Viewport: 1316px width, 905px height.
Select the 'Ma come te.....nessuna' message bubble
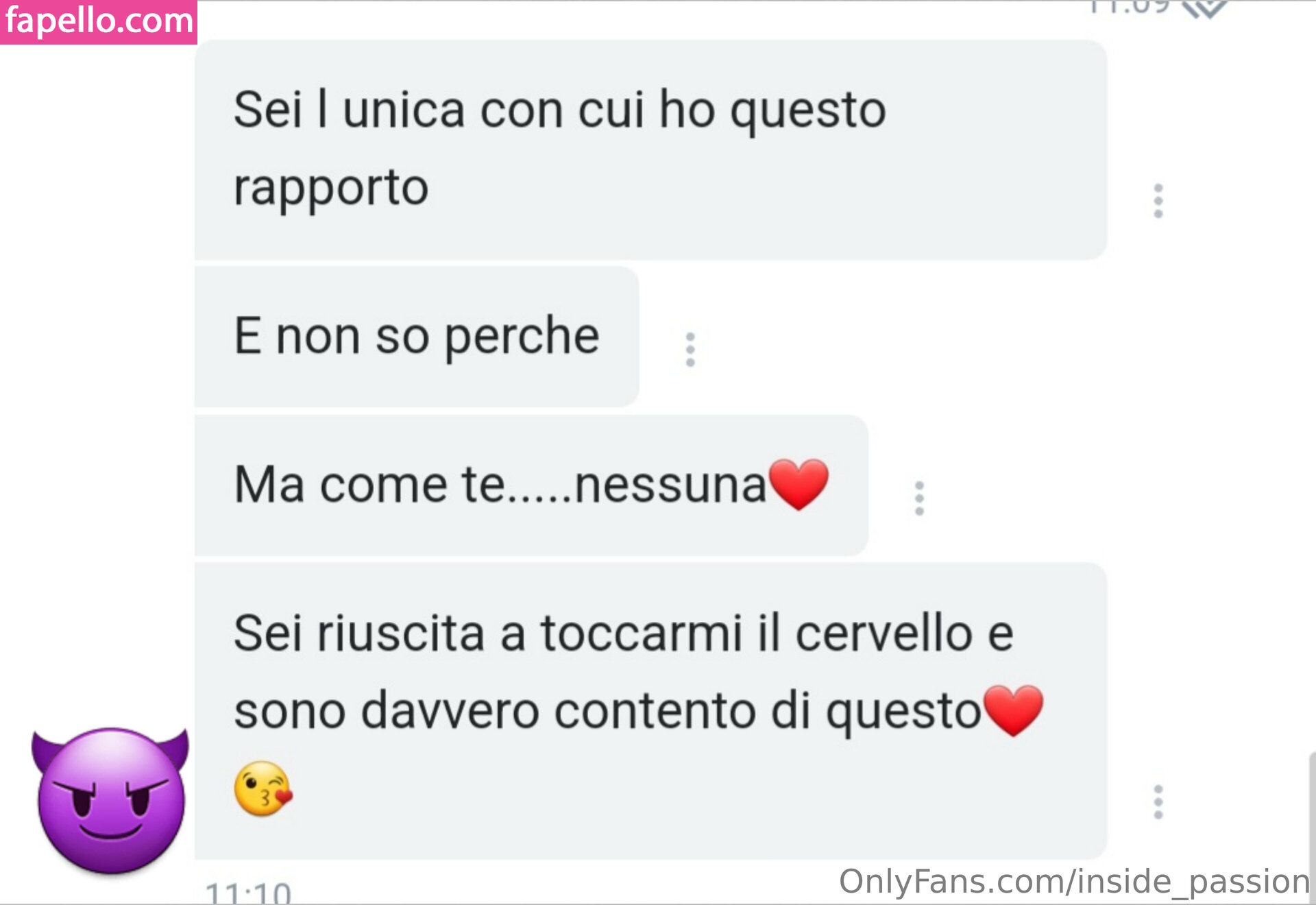point(531,485)
